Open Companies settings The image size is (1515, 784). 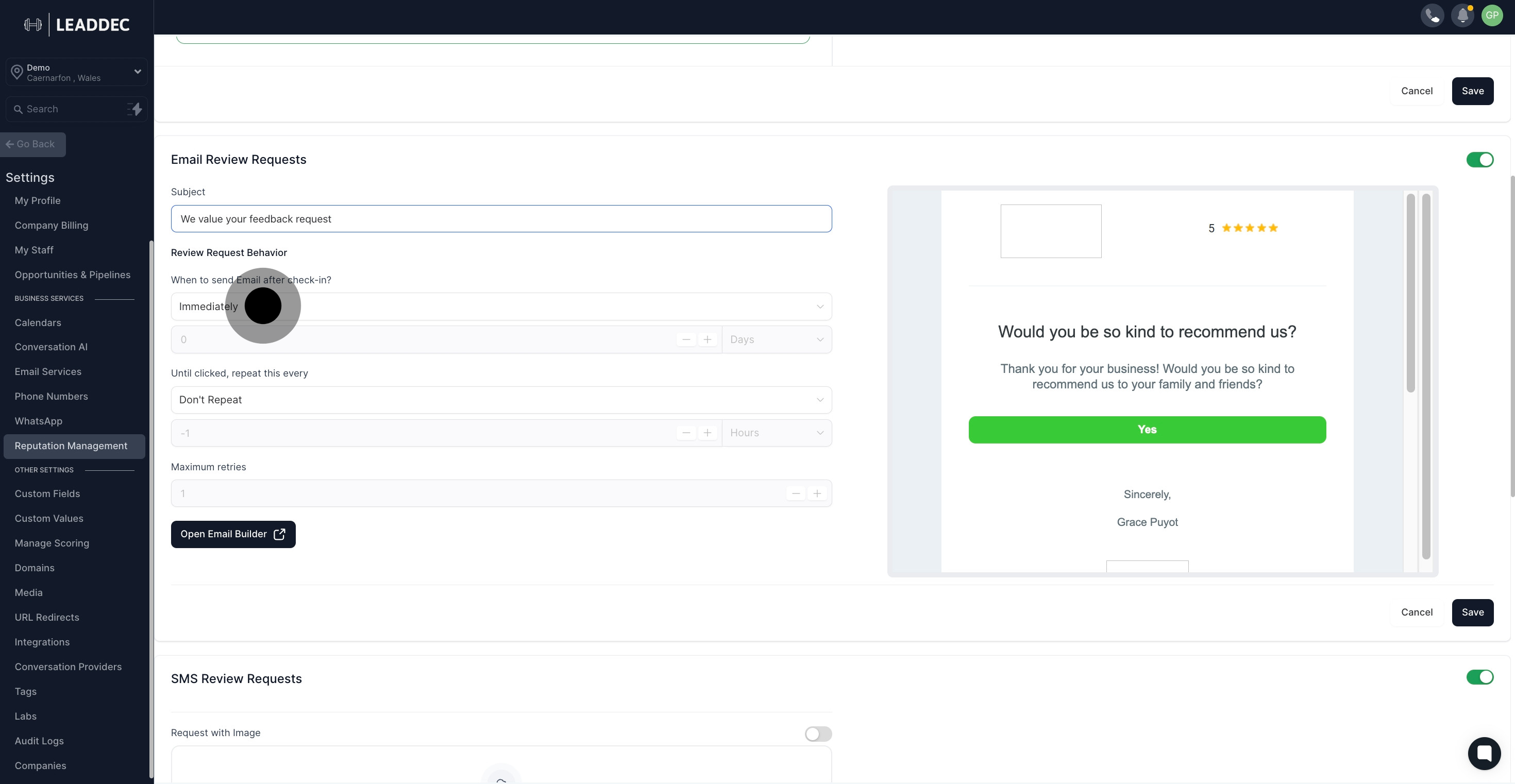(x=41, y=766)
